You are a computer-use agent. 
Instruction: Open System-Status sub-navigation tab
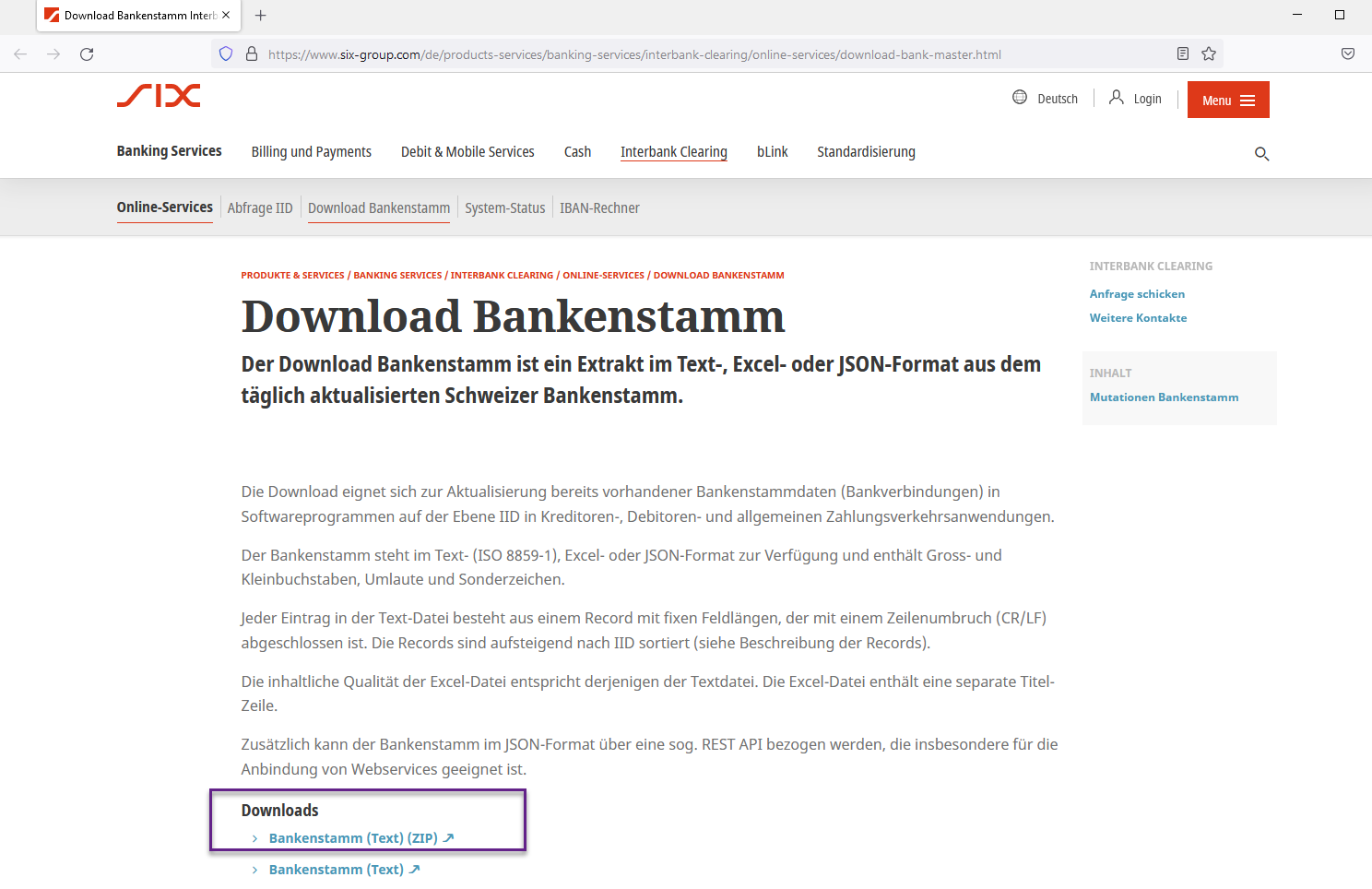point(505,208)
